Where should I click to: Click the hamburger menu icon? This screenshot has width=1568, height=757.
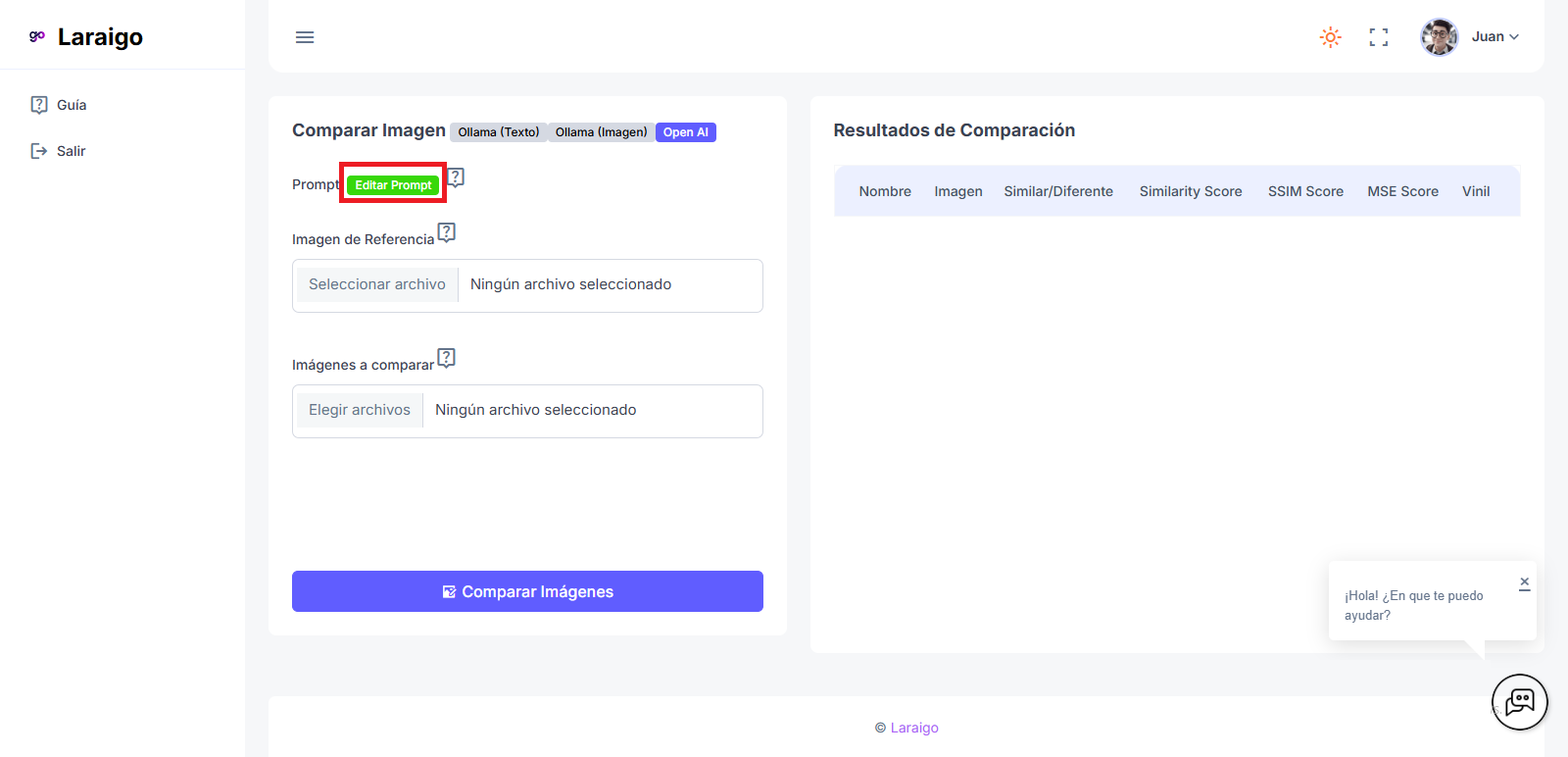[x=305, y=37]
